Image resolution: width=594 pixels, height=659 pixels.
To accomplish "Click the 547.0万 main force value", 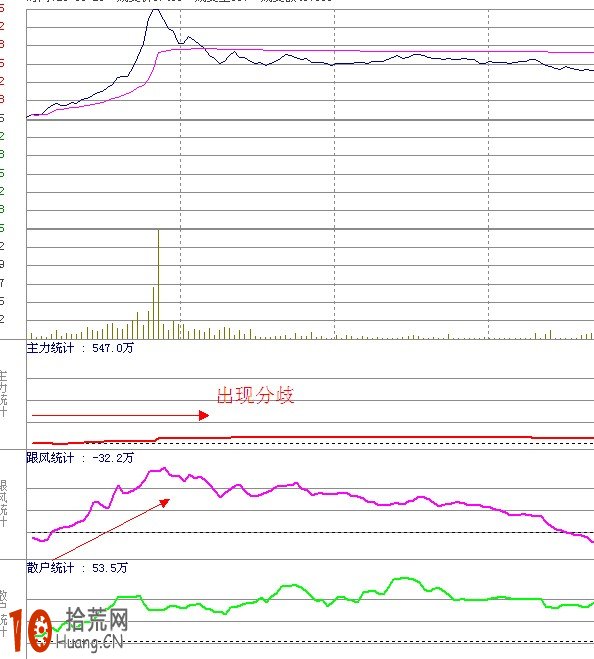I will tap(113, 348).
